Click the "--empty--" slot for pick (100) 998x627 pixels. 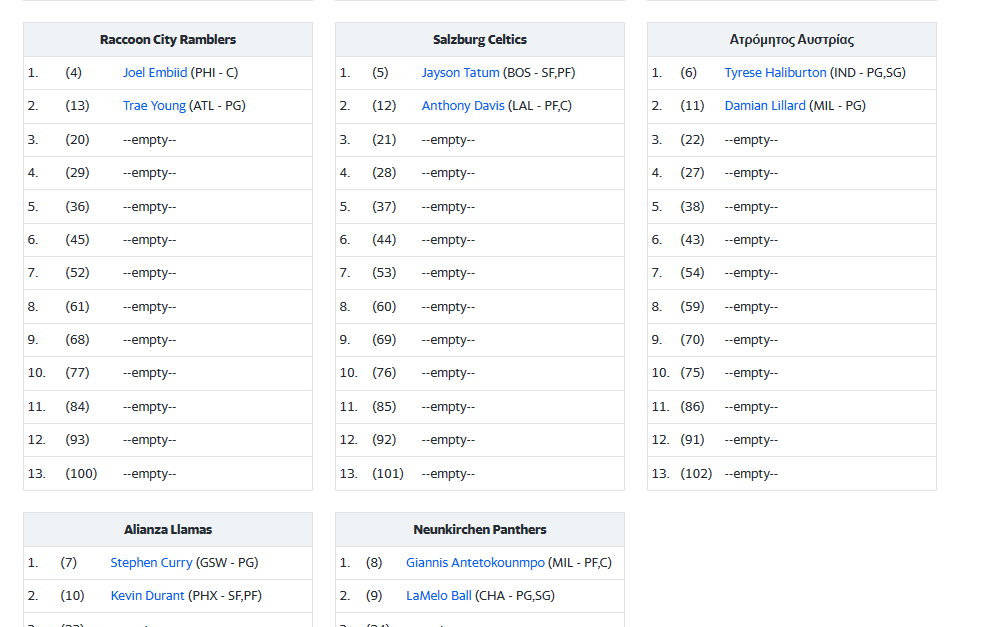(x=150, y=474)
